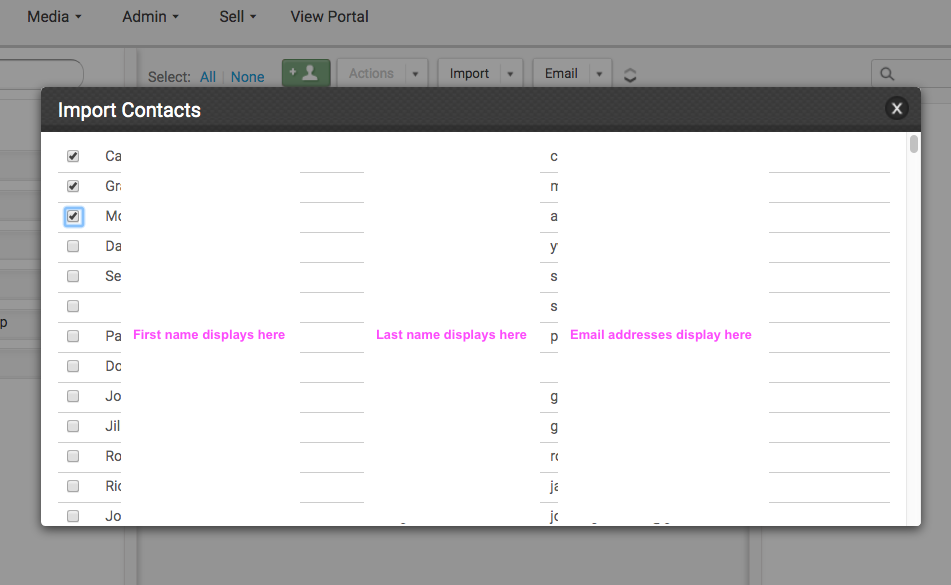
Task: Expand the Actions dropdown arrow
Action: [x=415, y=74]
